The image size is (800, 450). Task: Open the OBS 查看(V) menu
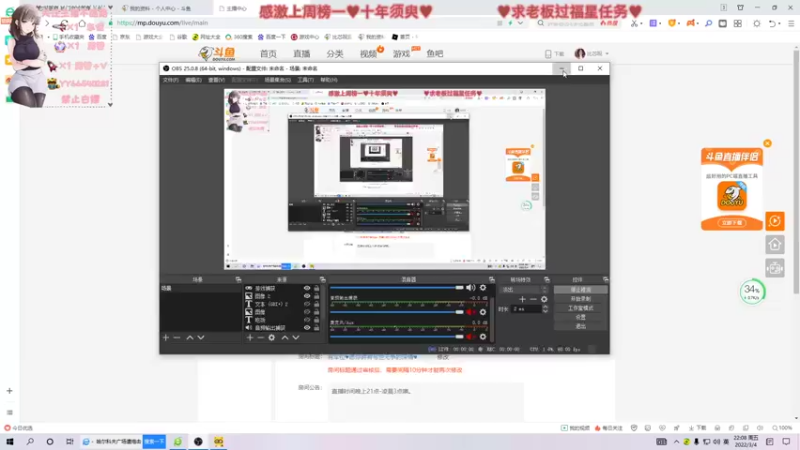(216, 80)
